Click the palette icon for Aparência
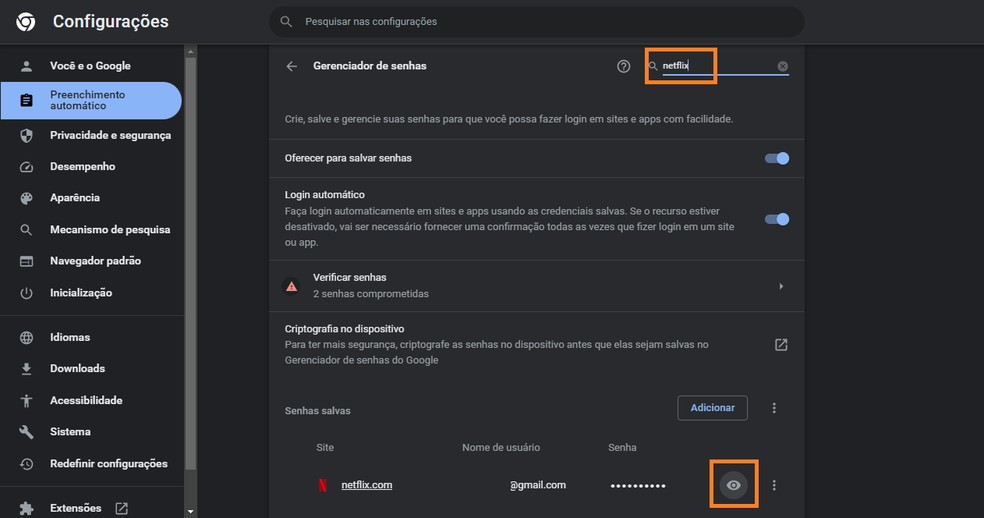Screen dimensions: 984x518 [26, 198]
